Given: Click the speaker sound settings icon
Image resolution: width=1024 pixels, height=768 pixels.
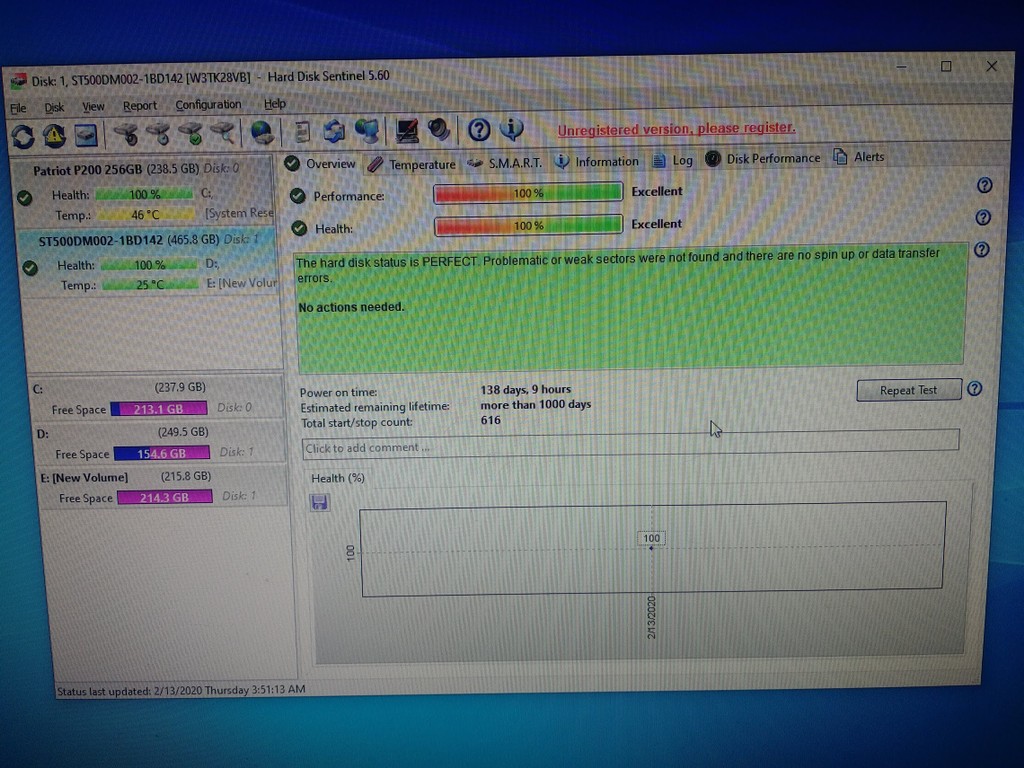Looking at the screenshot, I should click(438, 130).
